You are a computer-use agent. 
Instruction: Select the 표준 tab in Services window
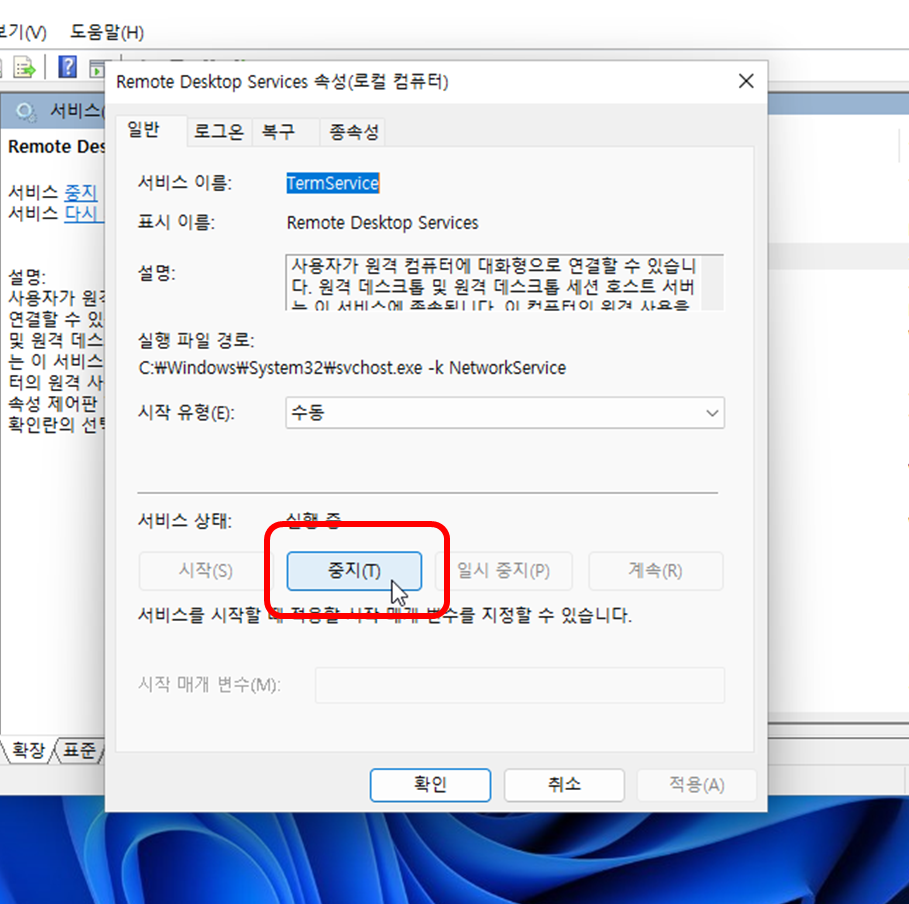(x=79, y=750)
